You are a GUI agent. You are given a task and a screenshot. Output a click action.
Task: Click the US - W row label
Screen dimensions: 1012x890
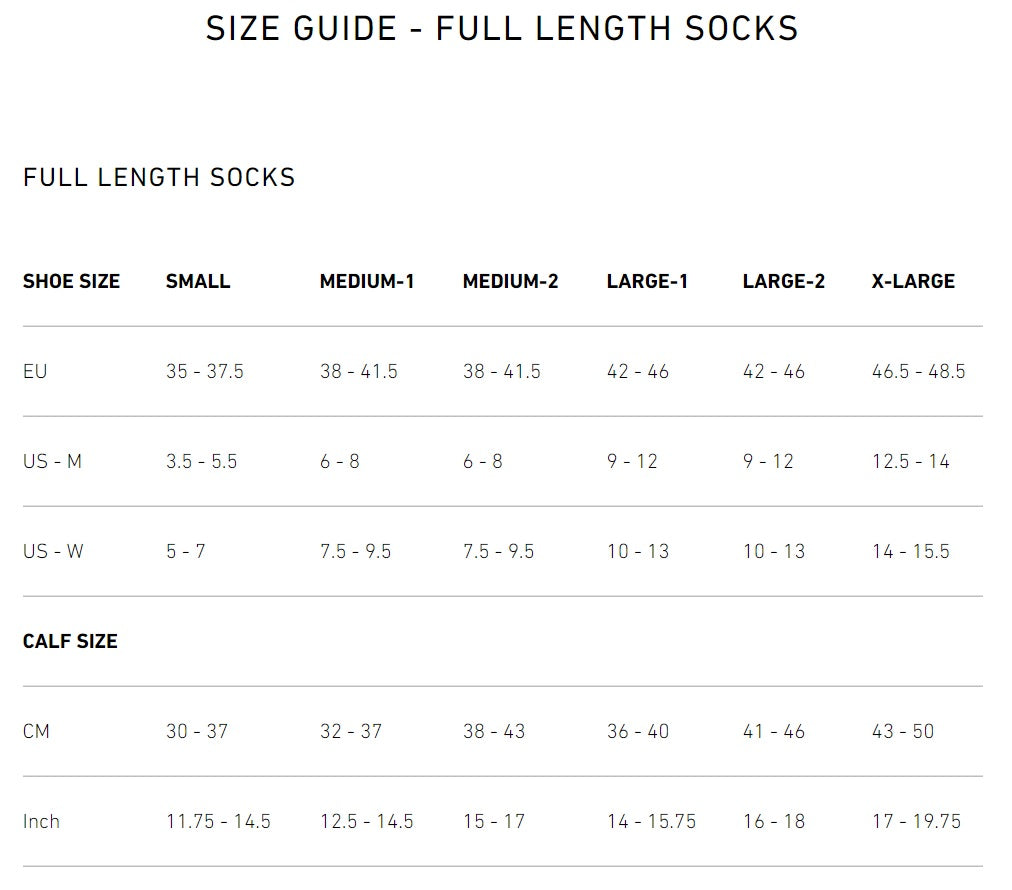[x=53, y=551]
